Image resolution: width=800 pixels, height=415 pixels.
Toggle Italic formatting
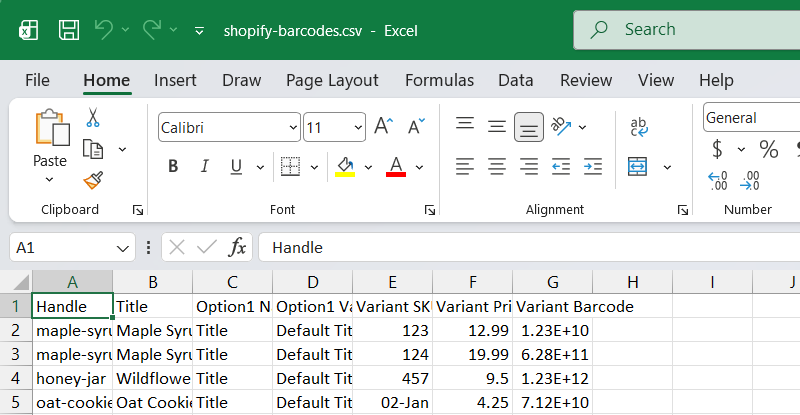coord(205,166)
